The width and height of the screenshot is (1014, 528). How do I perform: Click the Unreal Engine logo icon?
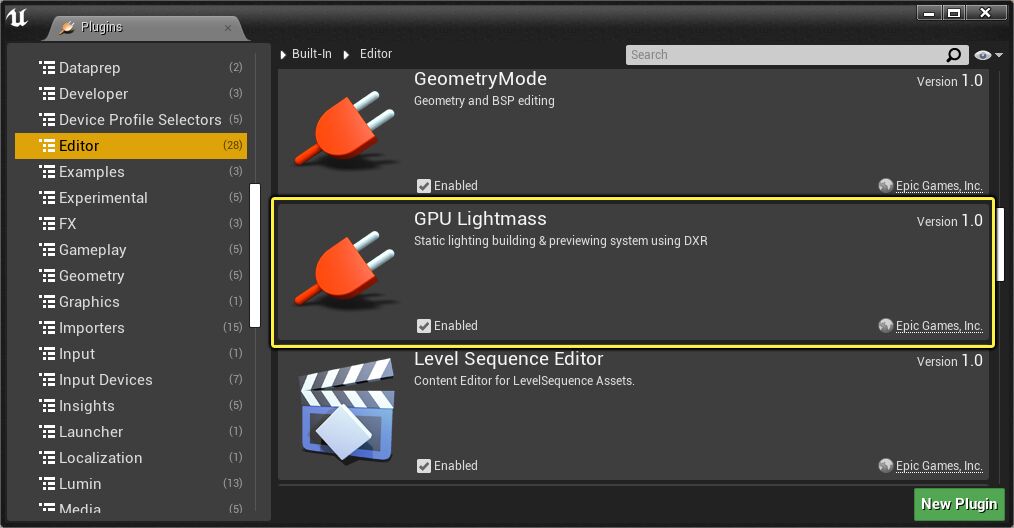[17, 19]
